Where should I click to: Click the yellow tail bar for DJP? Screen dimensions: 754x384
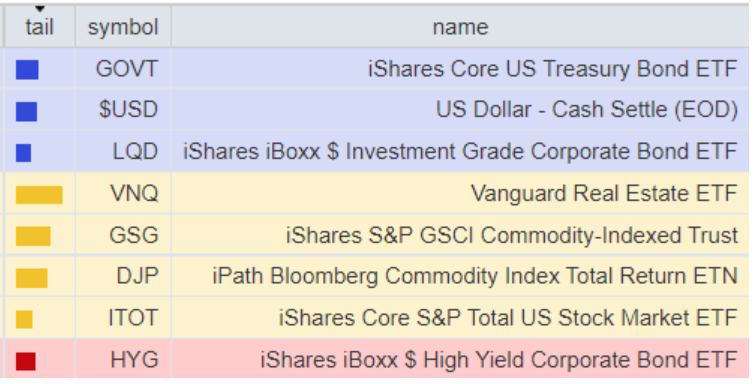[32, 278]
